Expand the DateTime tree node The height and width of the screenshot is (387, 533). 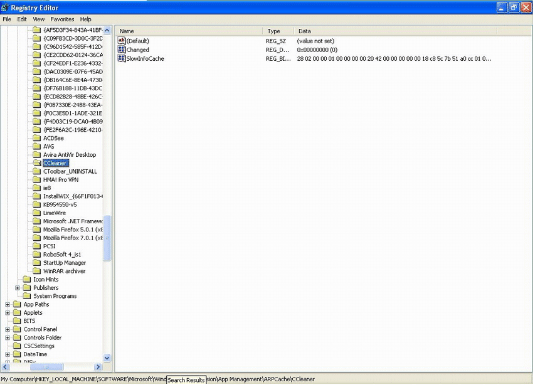7,354
